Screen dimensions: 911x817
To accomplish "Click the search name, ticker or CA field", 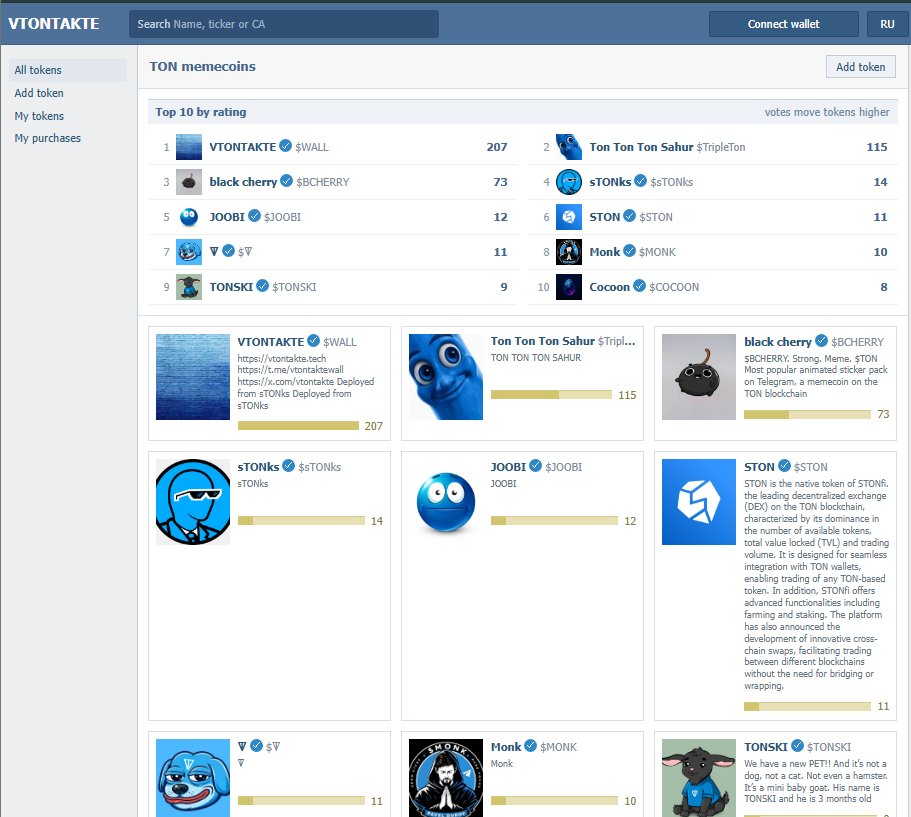I will 284,24.
